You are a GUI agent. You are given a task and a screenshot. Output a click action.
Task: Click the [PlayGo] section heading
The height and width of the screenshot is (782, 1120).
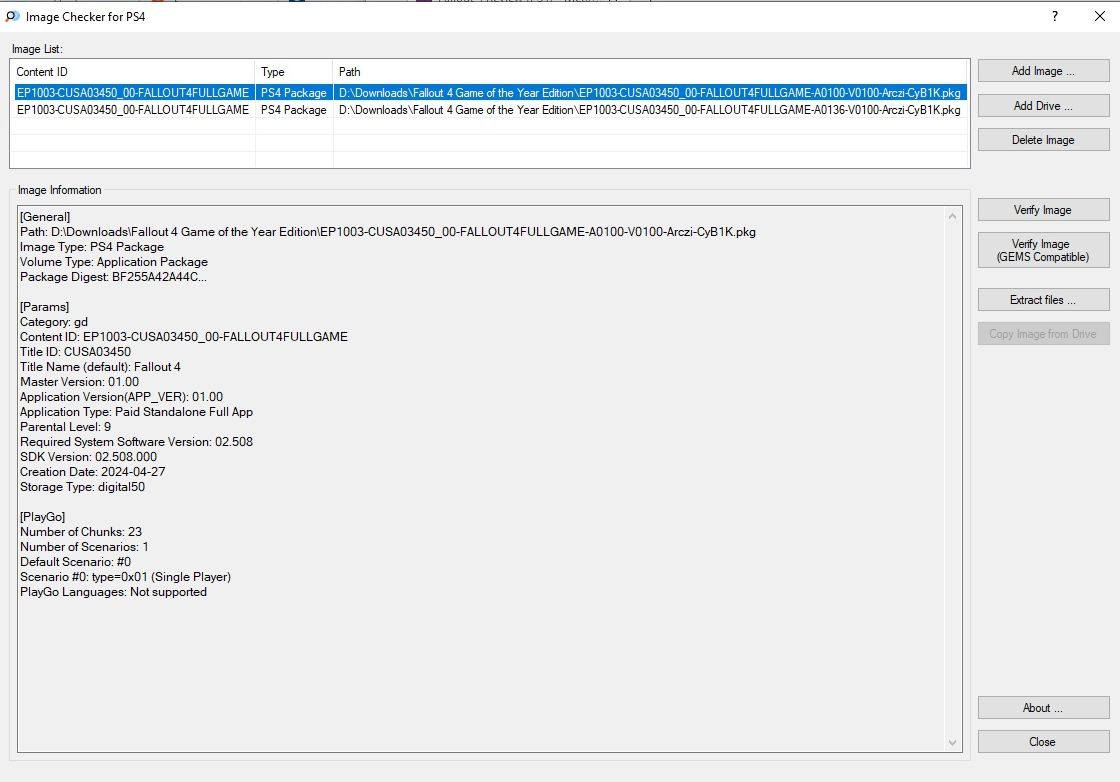click(x=42, y=517)
